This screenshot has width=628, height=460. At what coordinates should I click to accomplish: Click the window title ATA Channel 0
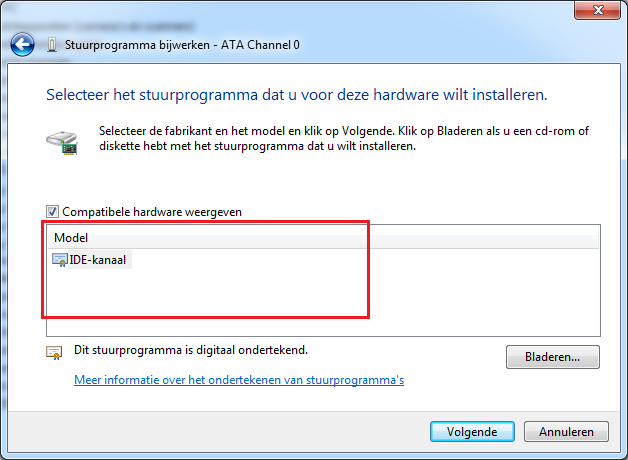coord(182,45)
